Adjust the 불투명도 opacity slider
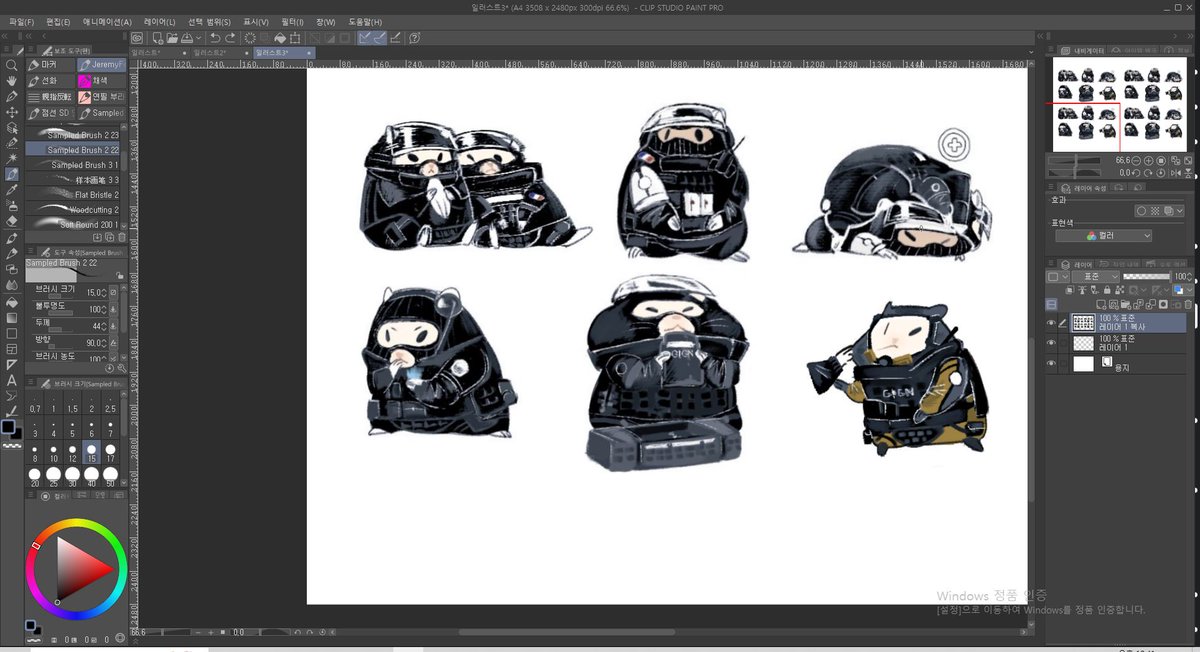Screen dimensions: 1200x652 pos(62,313)
